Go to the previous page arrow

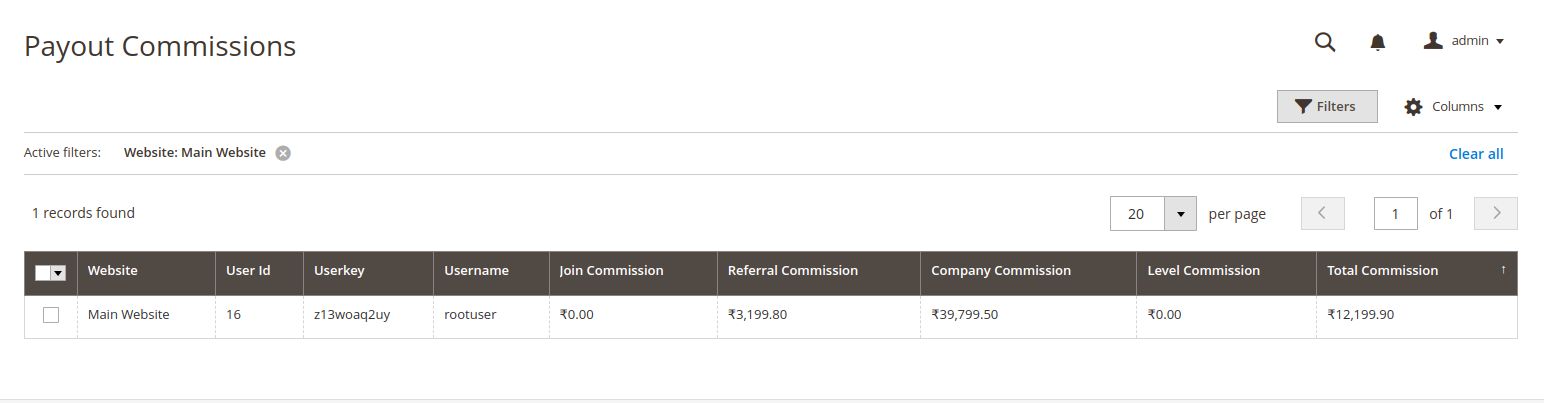1322,213
